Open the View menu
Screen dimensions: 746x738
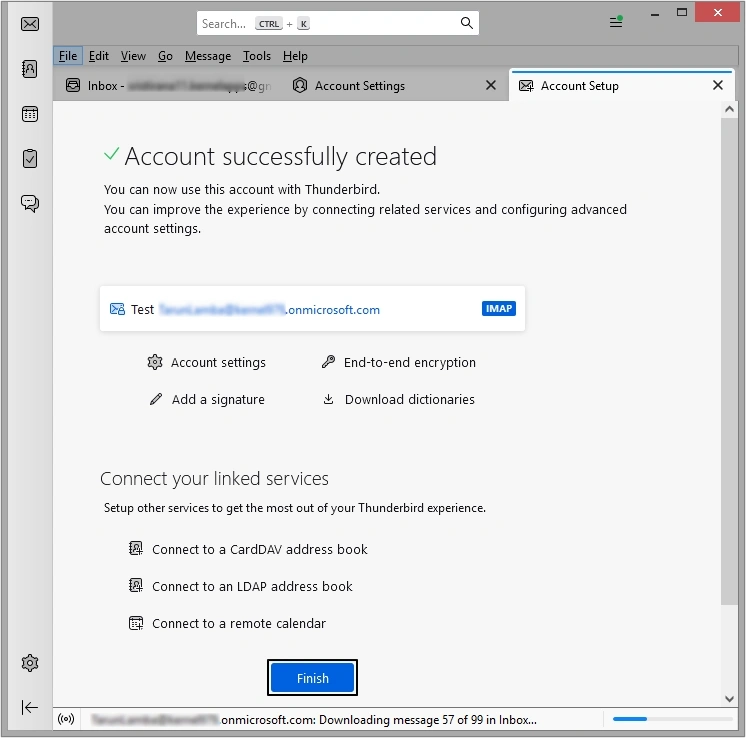[133, 56]
